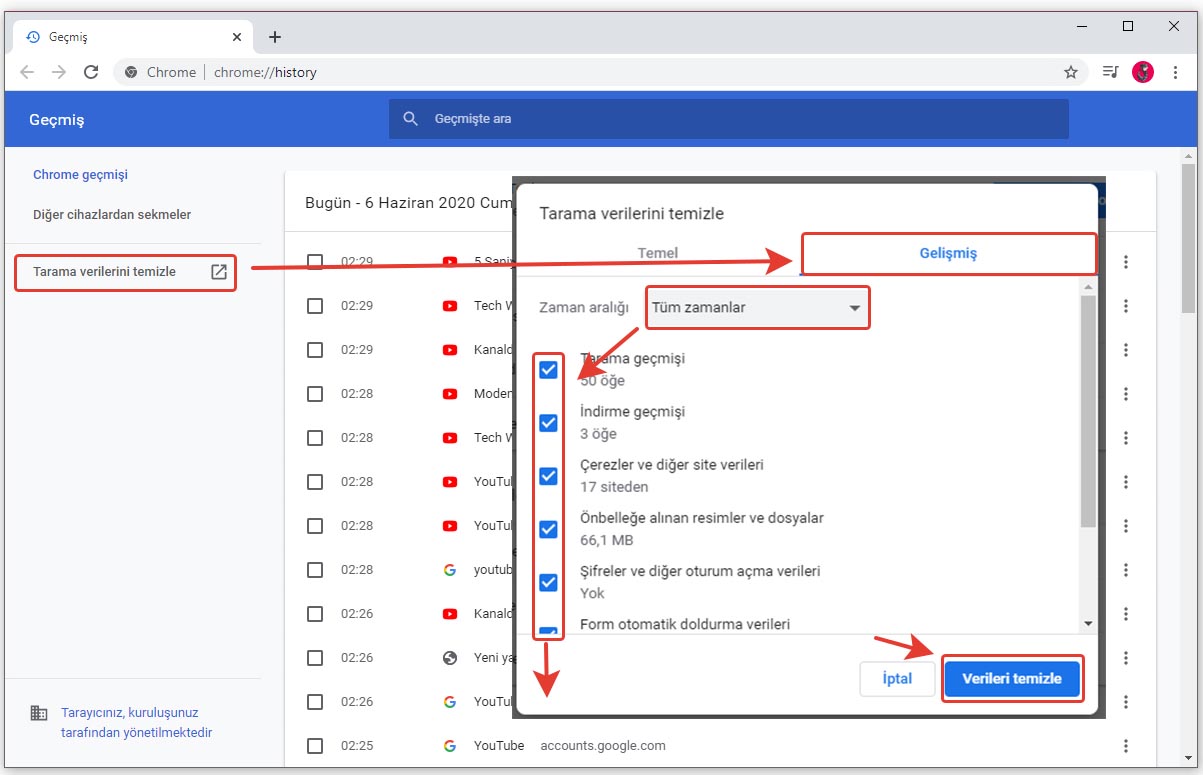This screenshot has width=1203, height=775.
Task: Open the Chrome profile avatar
Action: 1143,72
